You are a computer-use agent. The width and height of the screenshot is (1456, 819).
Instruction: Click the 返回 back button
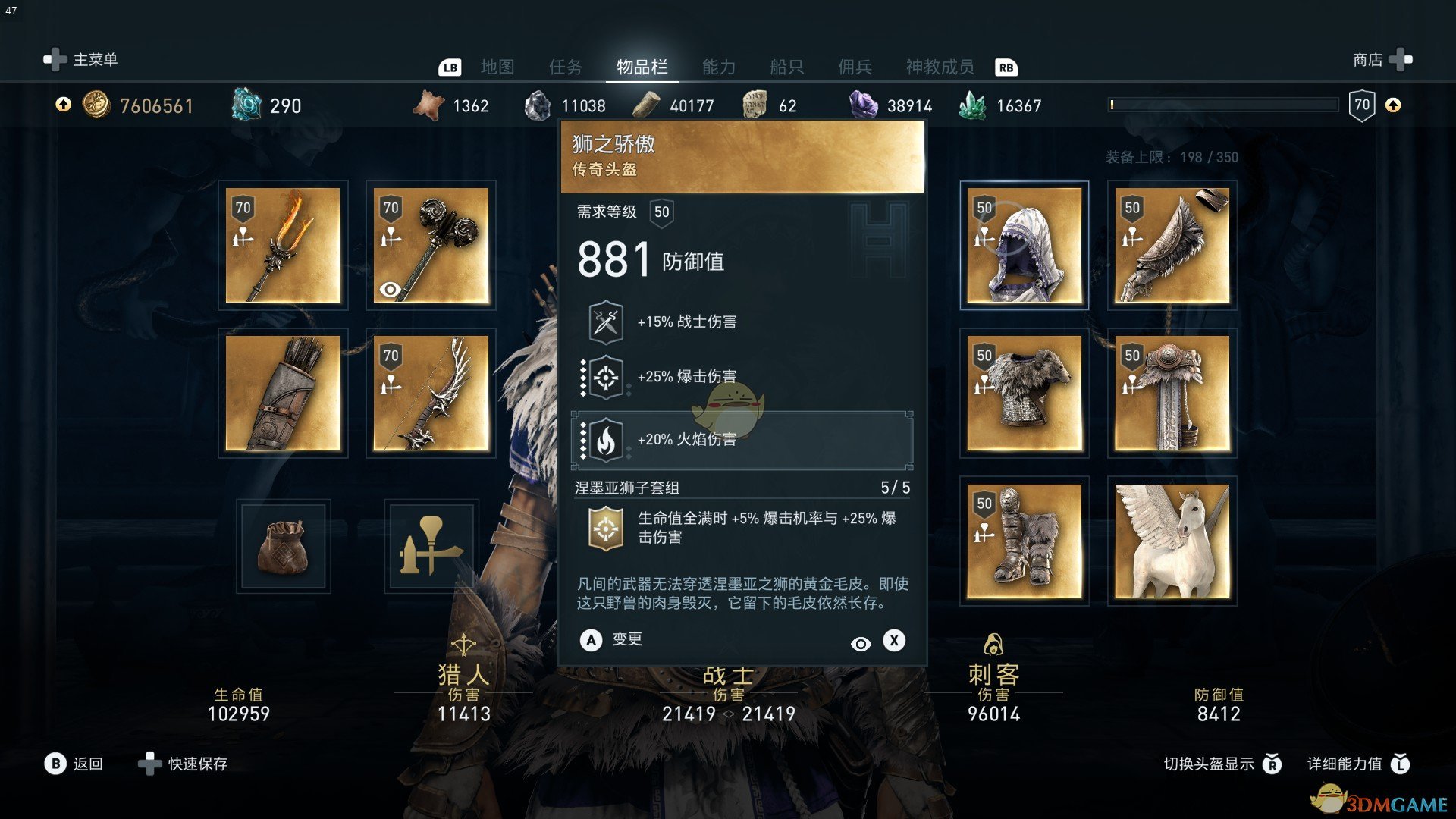[74, 764]
